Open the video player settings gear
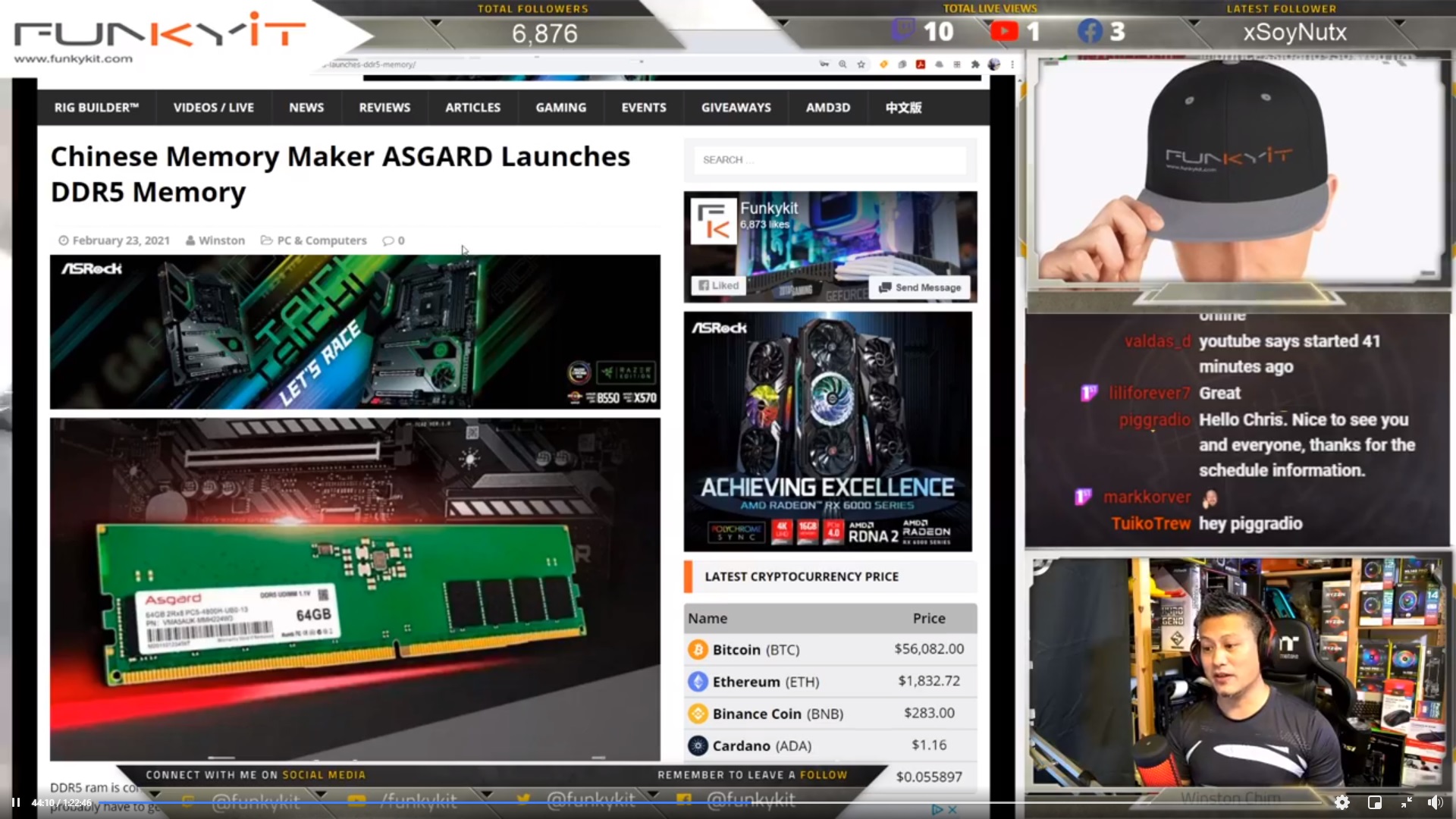Viewport: 1456px width, 819px height. (x=1341, y=802)
